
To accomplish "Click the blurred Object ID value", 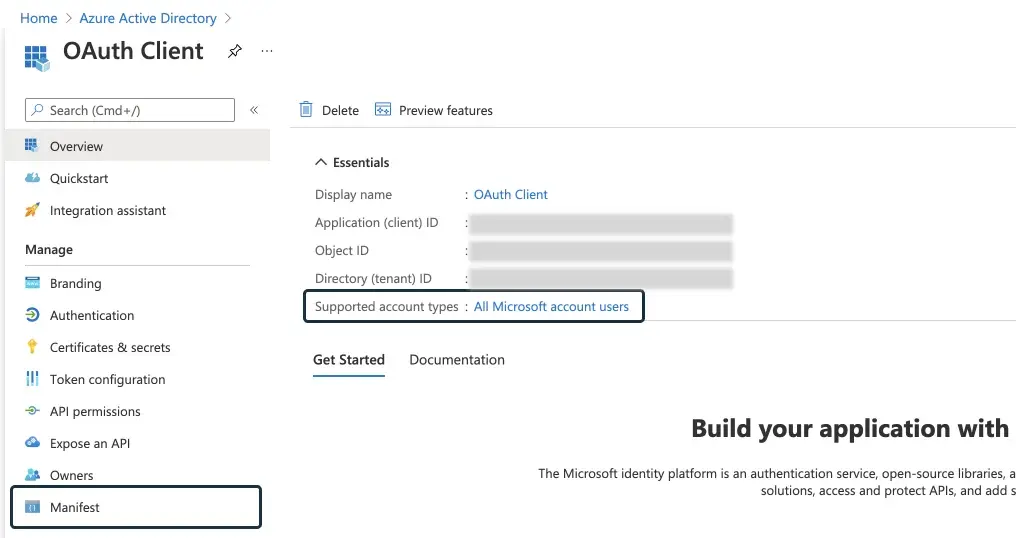I will tap(601, 251).
